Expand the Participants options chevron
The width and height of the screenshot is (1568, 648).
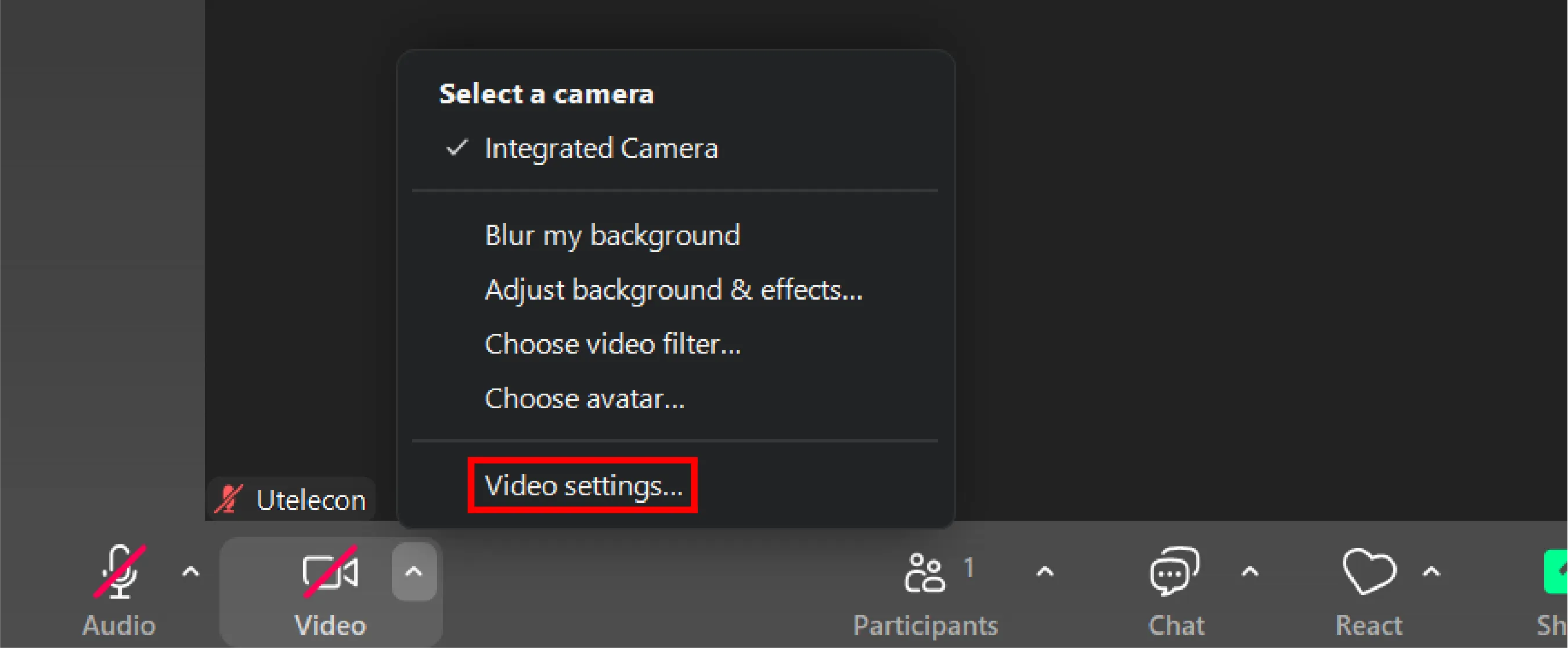click(1044, 572)
